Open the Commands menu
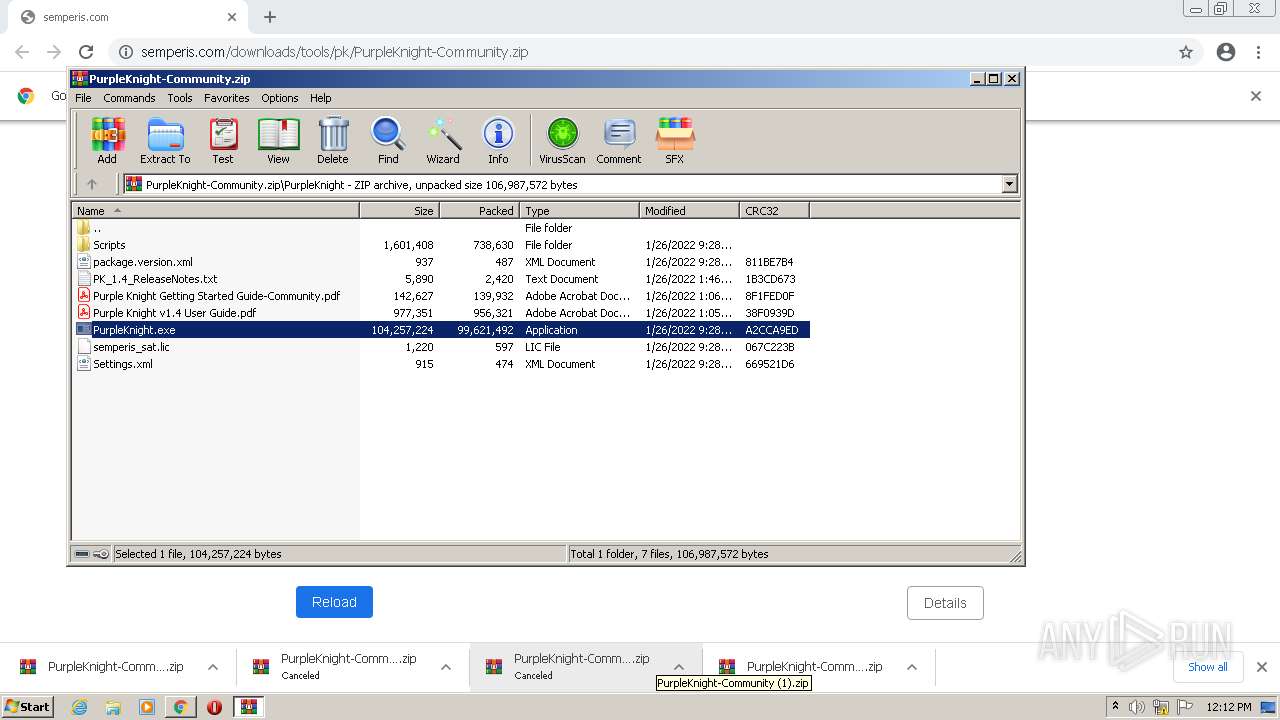The width and height of the screenshot is (1280, 720). [x=129, y=98]
